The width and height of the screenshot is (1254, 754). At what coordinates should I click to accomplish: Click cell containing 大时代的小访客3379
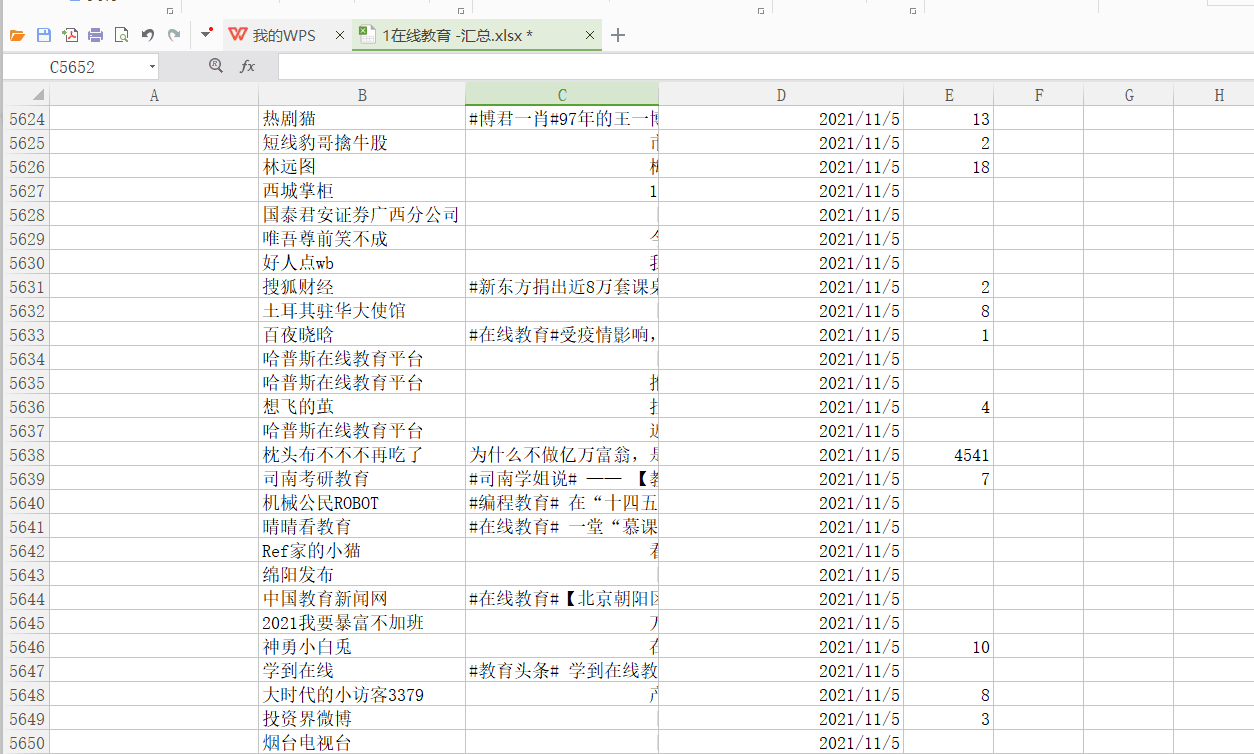(x=362, y=695)
